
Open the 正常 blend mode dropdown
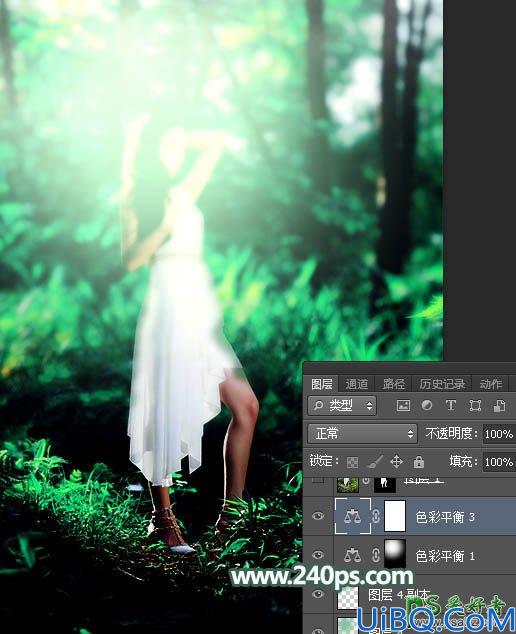[x=362, y=434]
